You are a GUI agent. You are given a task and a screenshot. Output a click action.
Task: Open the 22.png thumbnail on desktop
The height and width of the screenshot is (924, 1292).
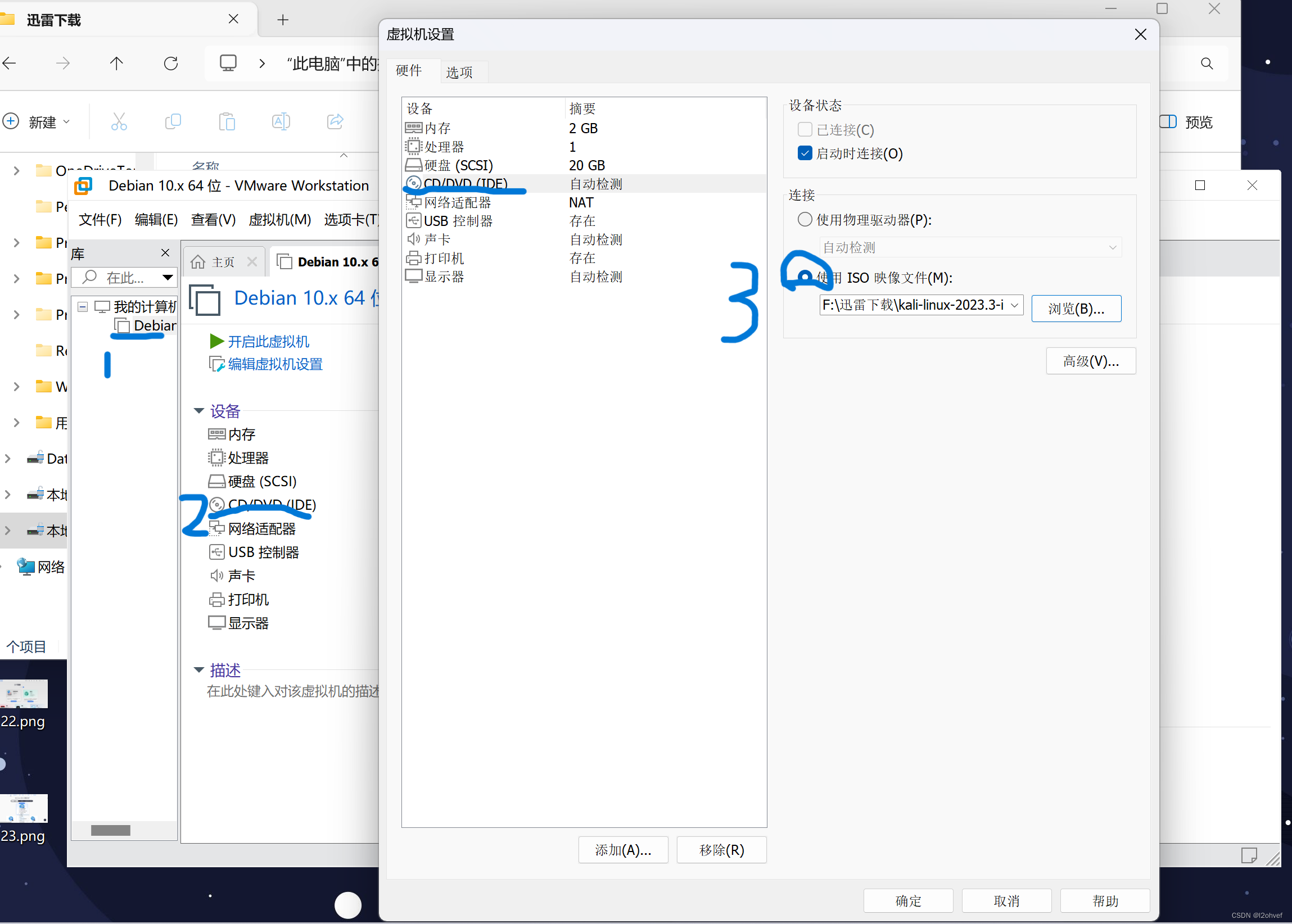coord(24,694)
